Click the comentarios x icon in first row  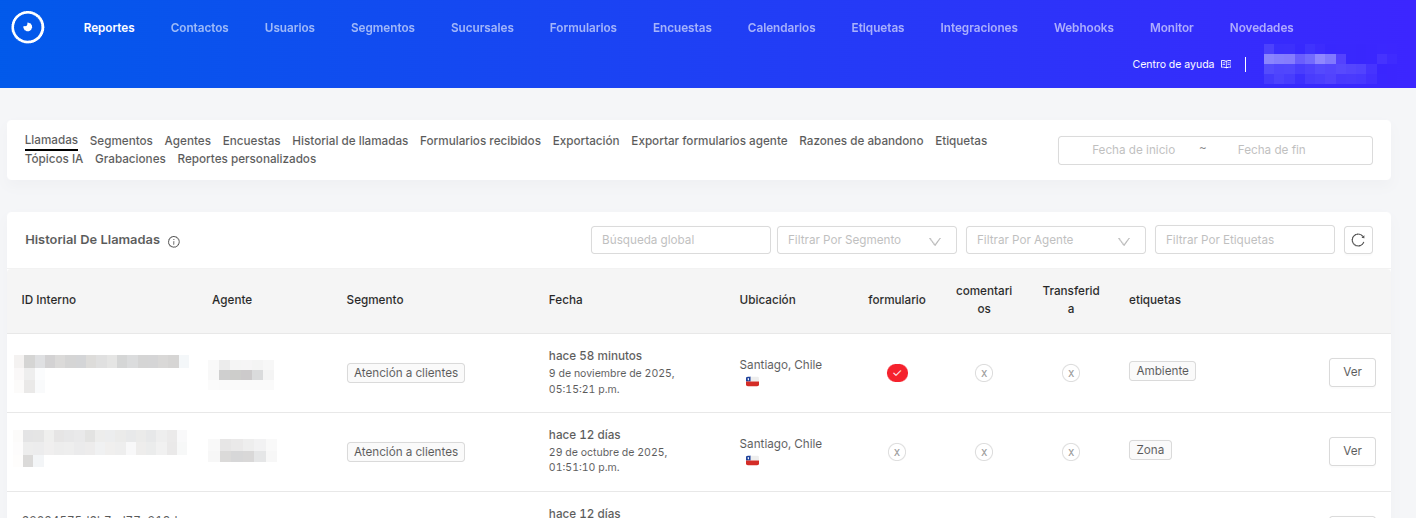pyautogui.click(x=984, y=373)
